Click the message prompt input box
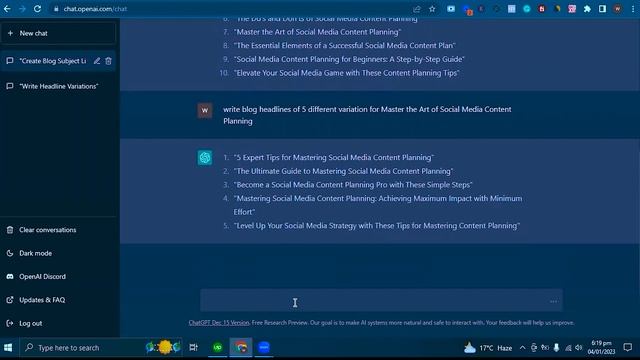This screenshot has width=640, height=360. click(x=381, y=301)
